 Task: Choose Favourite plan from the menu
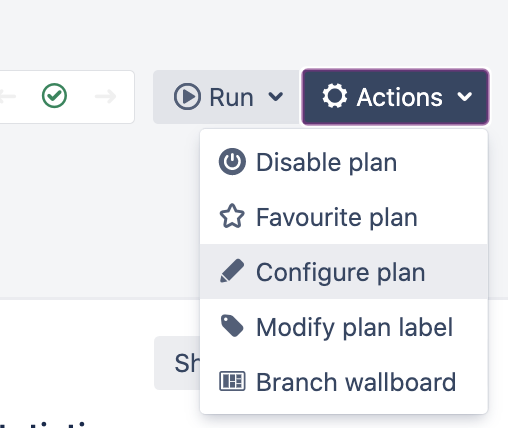point(344,217)
